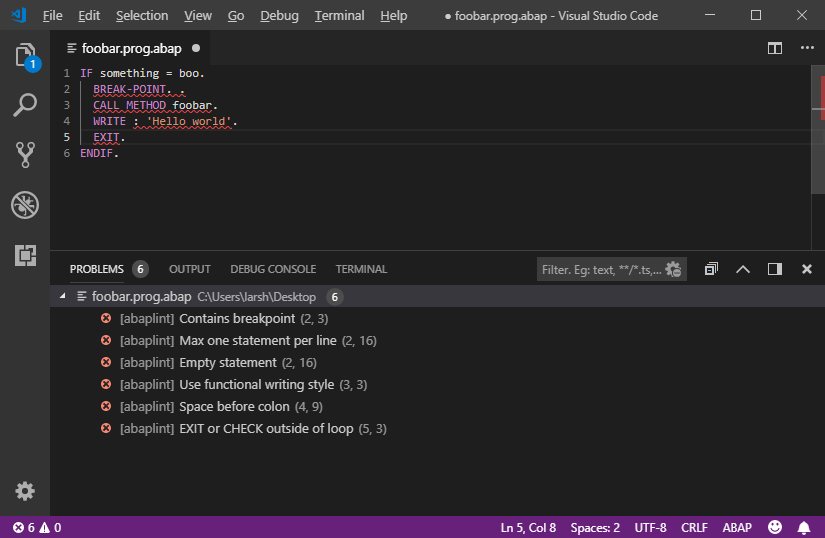Change end of line sequence CRLF

pos(694,527)
